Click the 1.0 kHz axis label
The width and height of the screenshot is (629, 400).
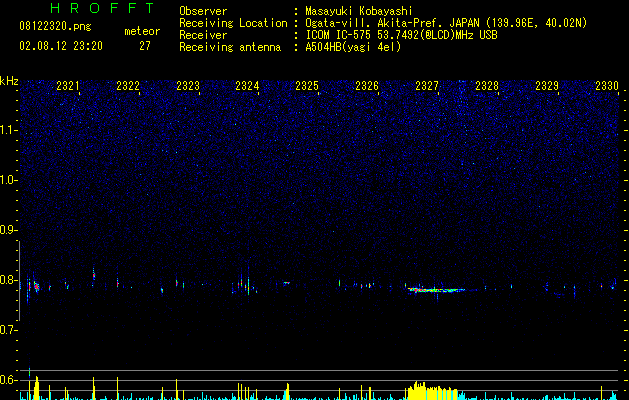[x=8, y=180]
